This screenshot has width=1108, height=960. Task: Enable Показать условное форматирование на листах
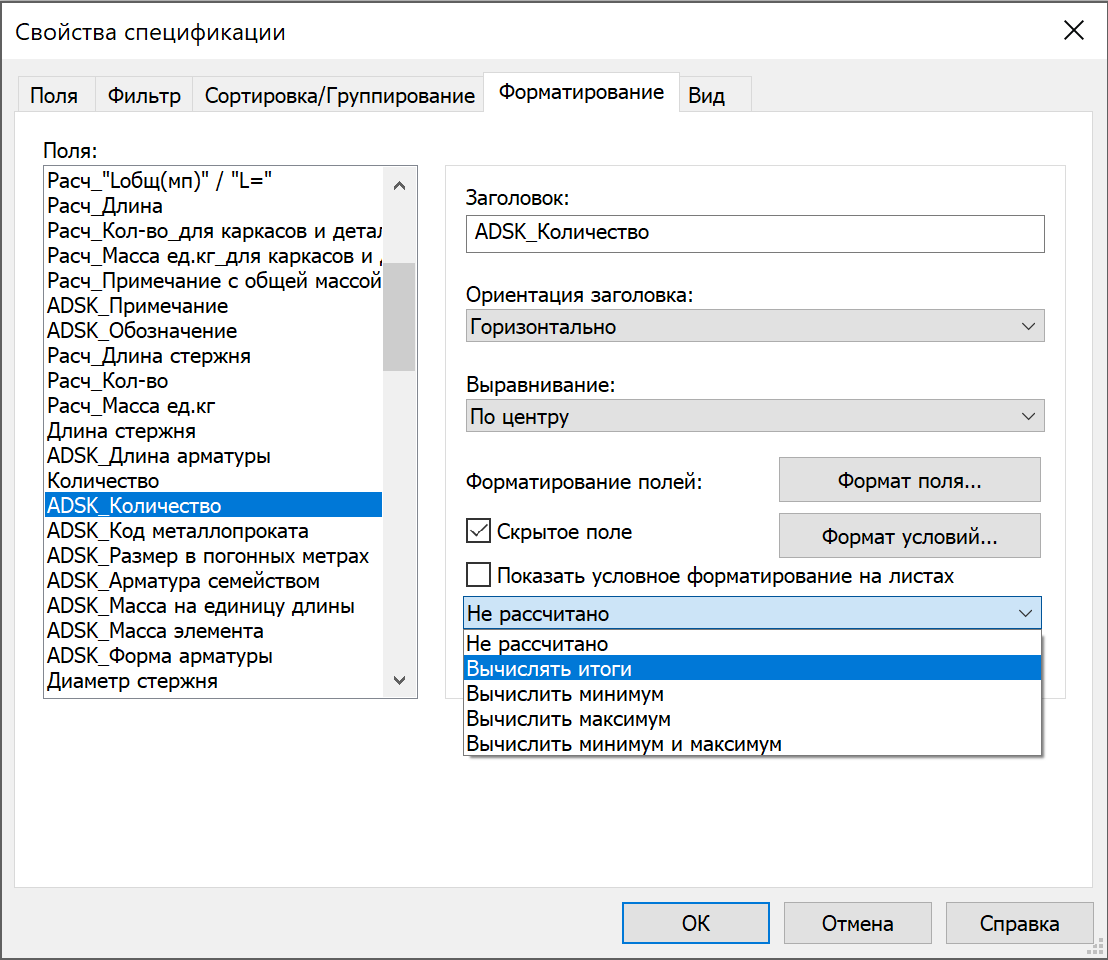[479, 575]
